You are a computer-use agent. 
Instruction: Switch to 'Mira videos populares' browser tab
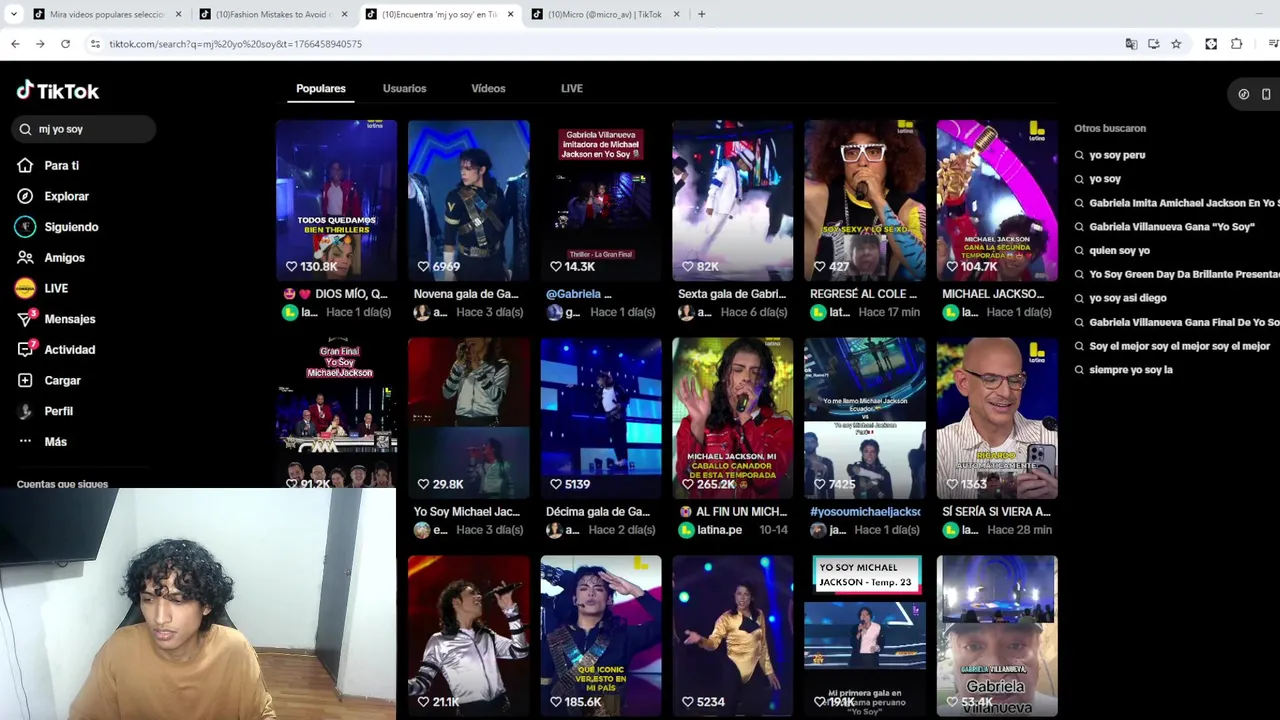[x=107, y=14]
